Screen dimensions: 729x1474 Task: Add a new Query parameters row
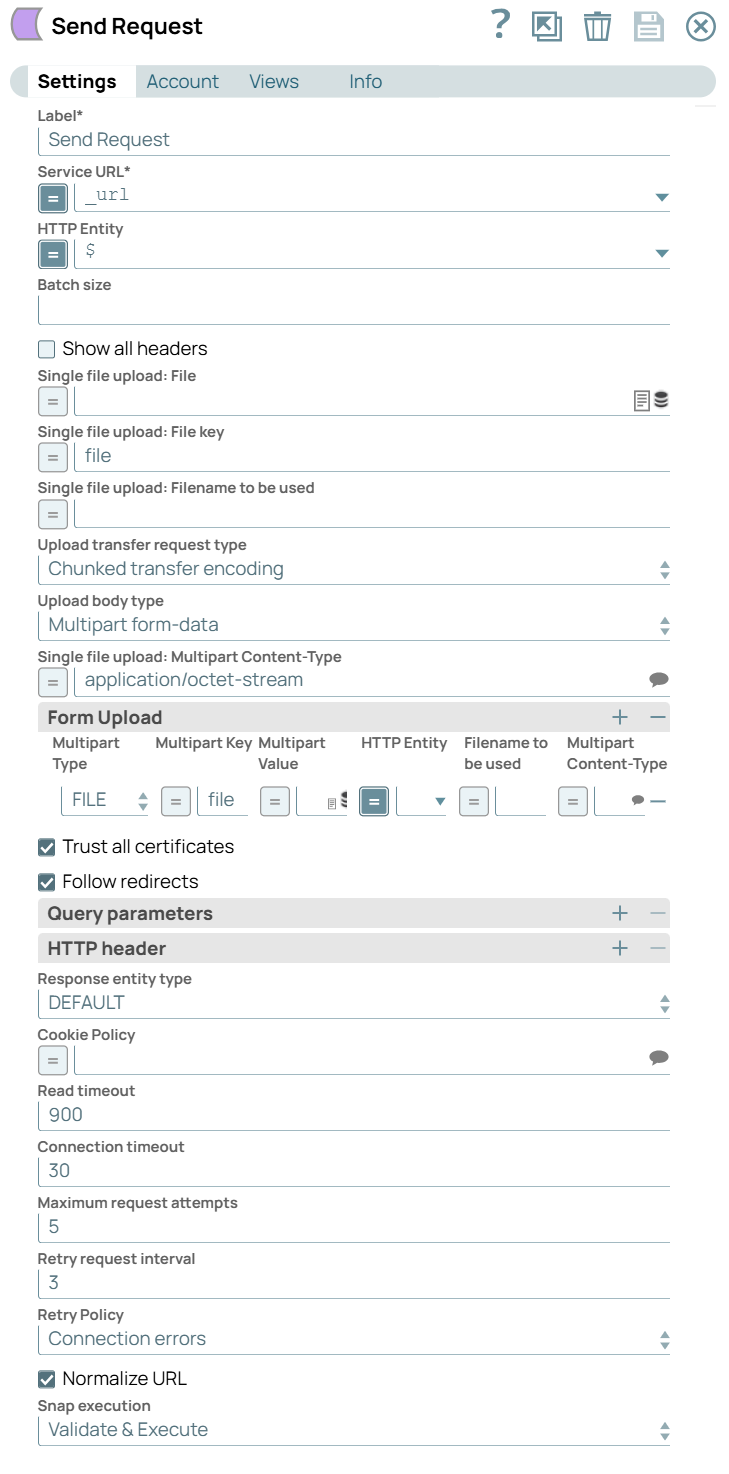pyautogui.click(x=620, y=913)
